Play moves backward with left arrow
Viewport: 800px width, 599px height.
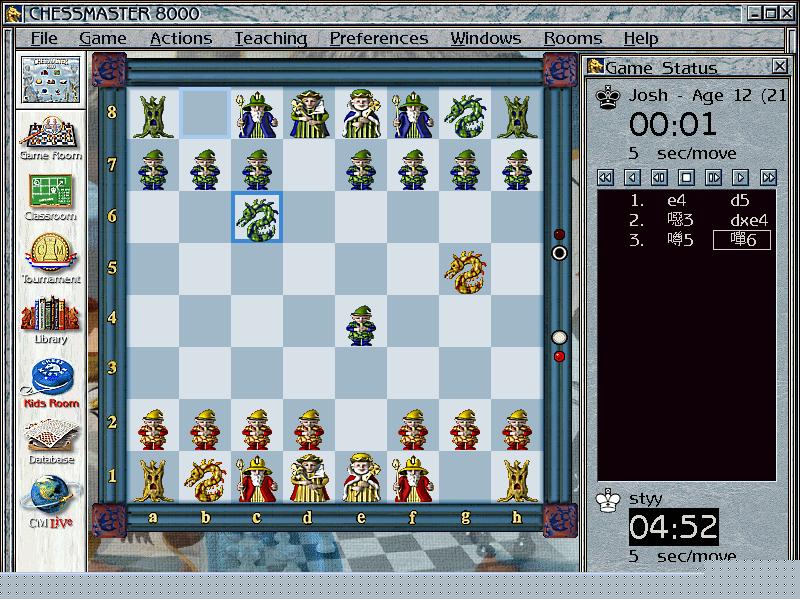(632, 178)
